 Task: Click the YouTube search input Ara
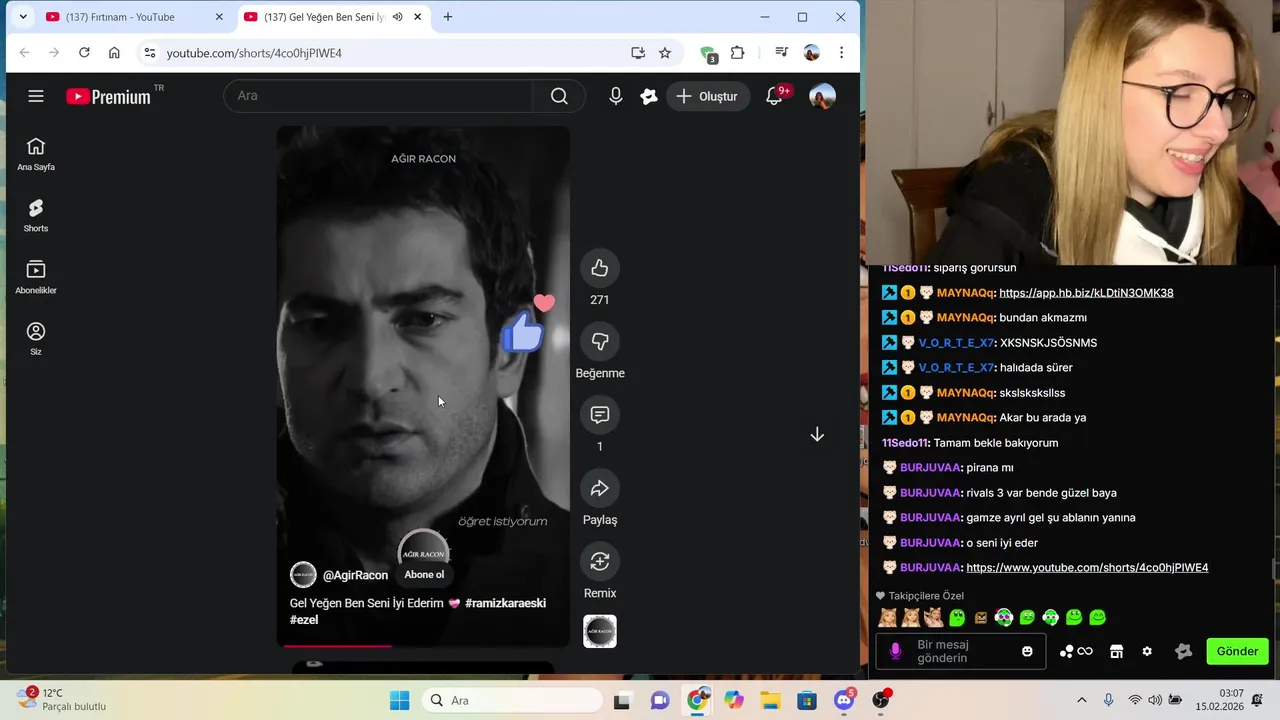point(380,96)
